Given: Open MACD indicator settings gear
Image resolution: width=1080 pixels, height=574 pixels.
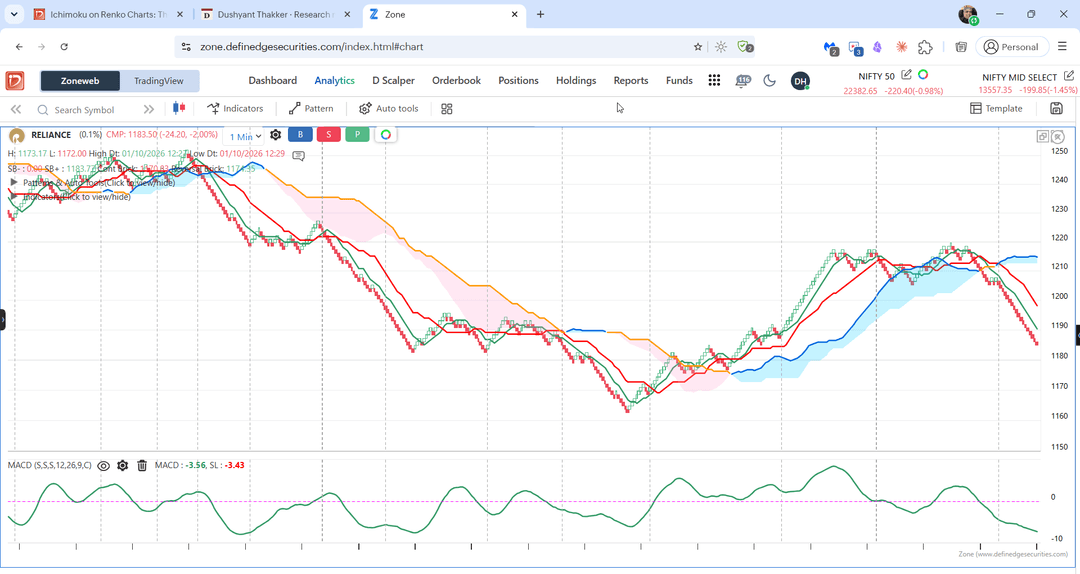Looking at the screenshot, I should [123, 466].
